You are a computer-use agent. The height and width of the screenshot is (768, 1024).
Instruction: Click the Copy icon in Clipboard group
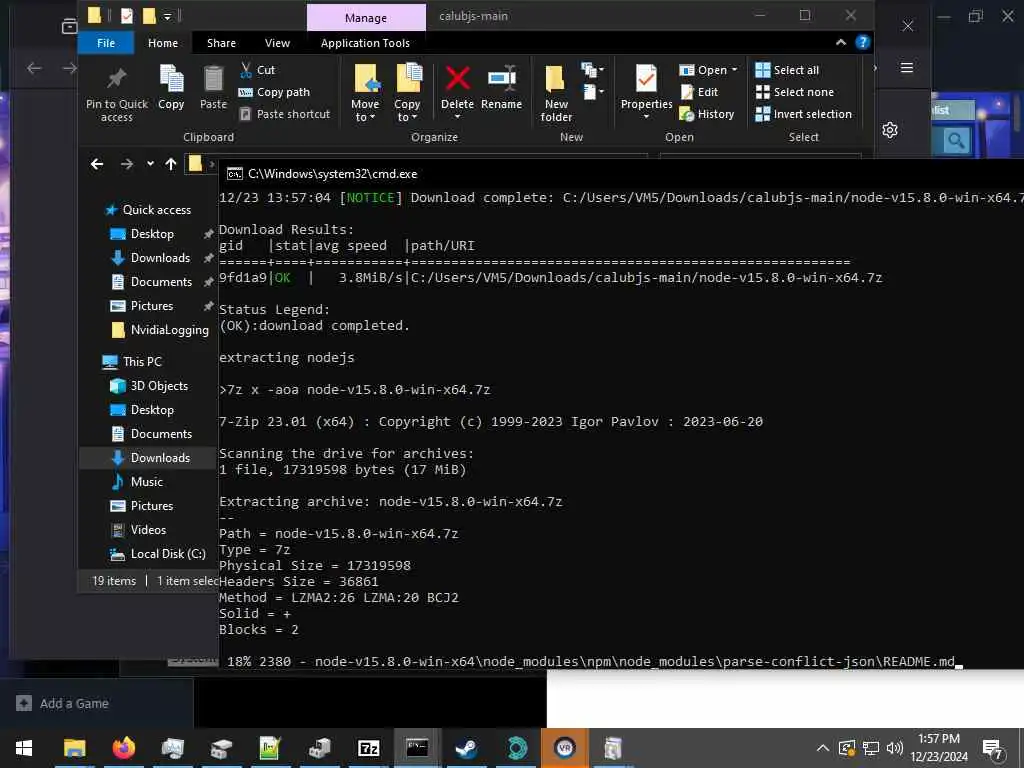coord(171,79)
